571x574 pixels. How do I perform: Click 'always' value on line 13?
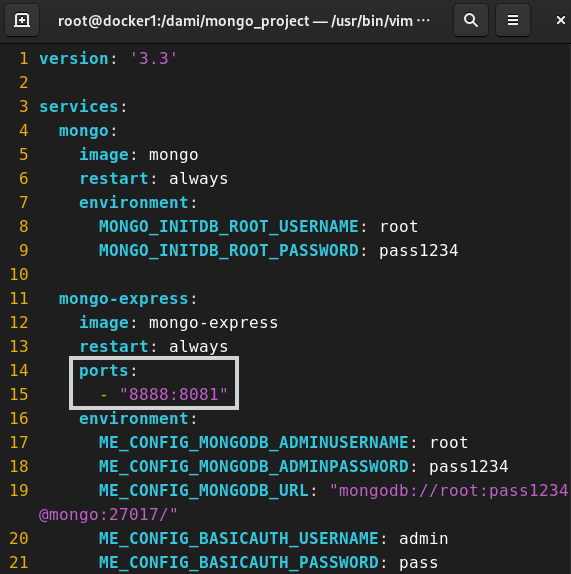(198, 347)
